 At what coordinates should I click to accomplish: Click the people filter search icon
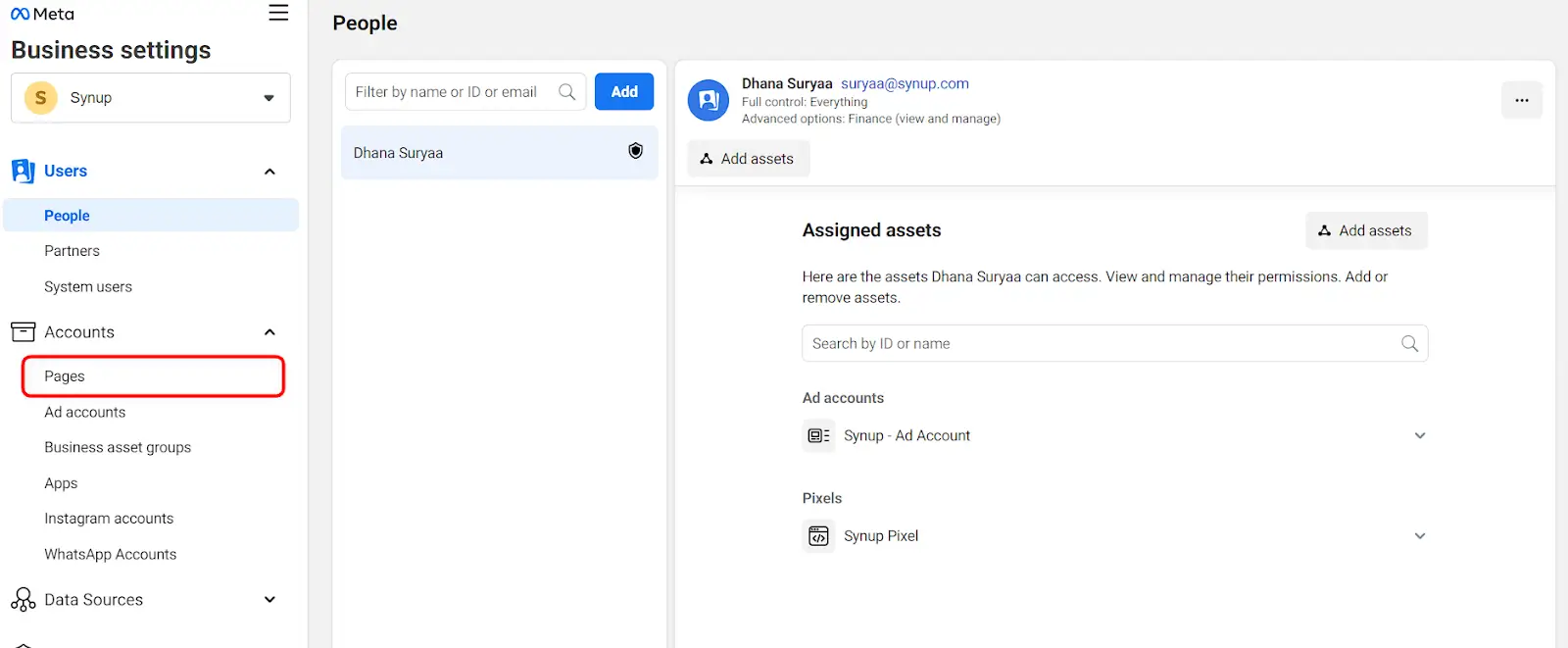click(x=566, y=92)
